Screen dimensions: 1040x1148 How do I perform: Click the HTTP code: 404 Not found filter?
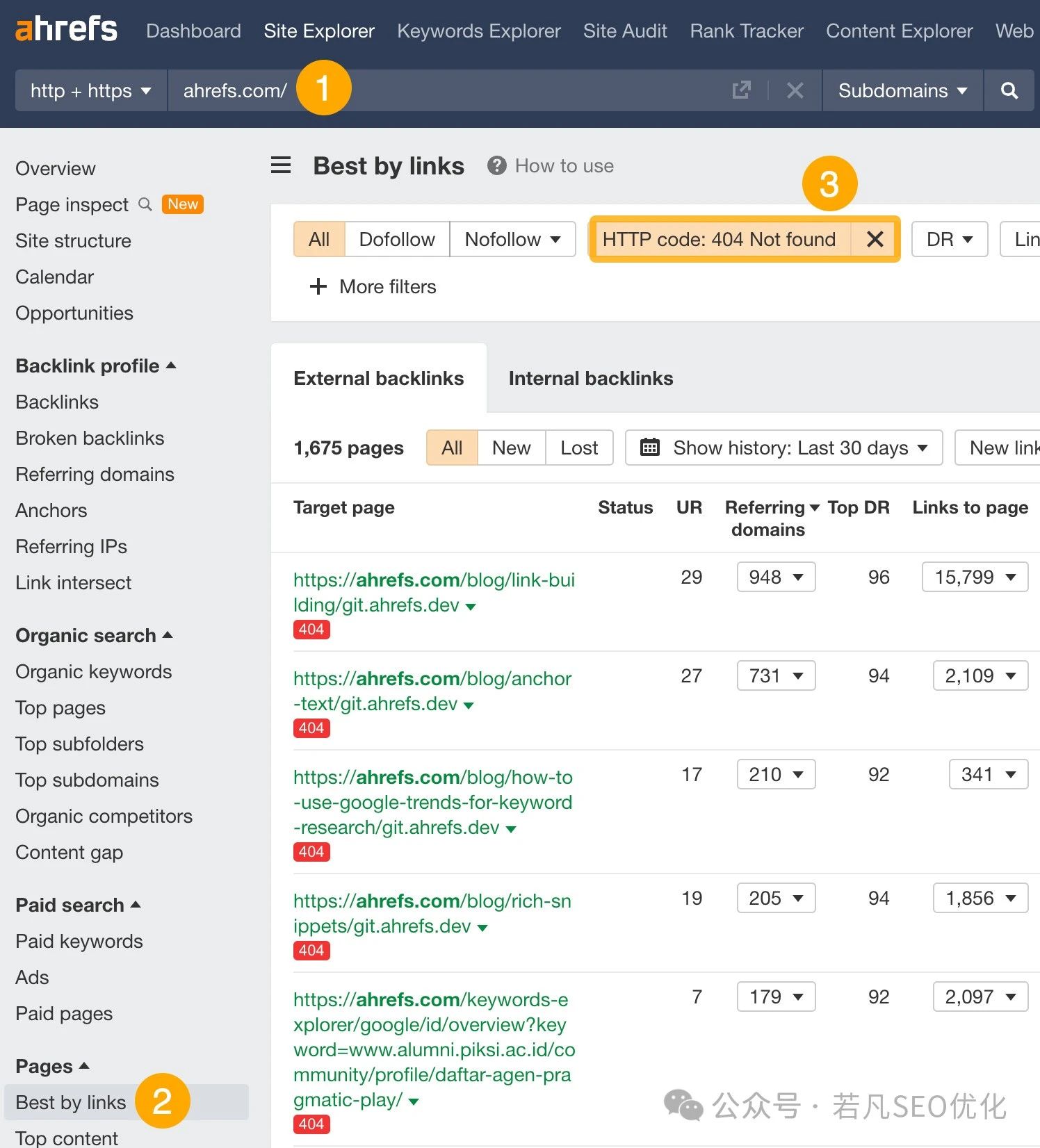point(720,239)
